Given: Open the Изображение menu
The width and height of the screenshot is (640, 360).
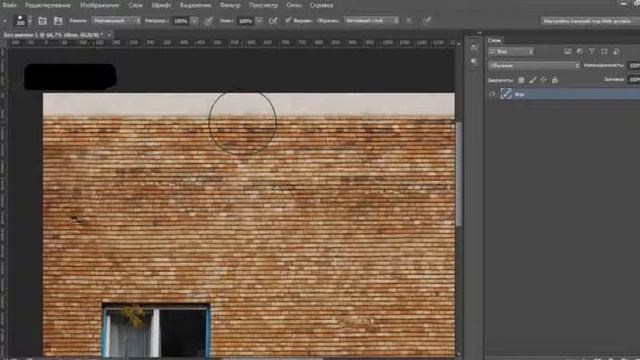Looking at the screenshot, I should pyautogui.click(x=100, y=5).
